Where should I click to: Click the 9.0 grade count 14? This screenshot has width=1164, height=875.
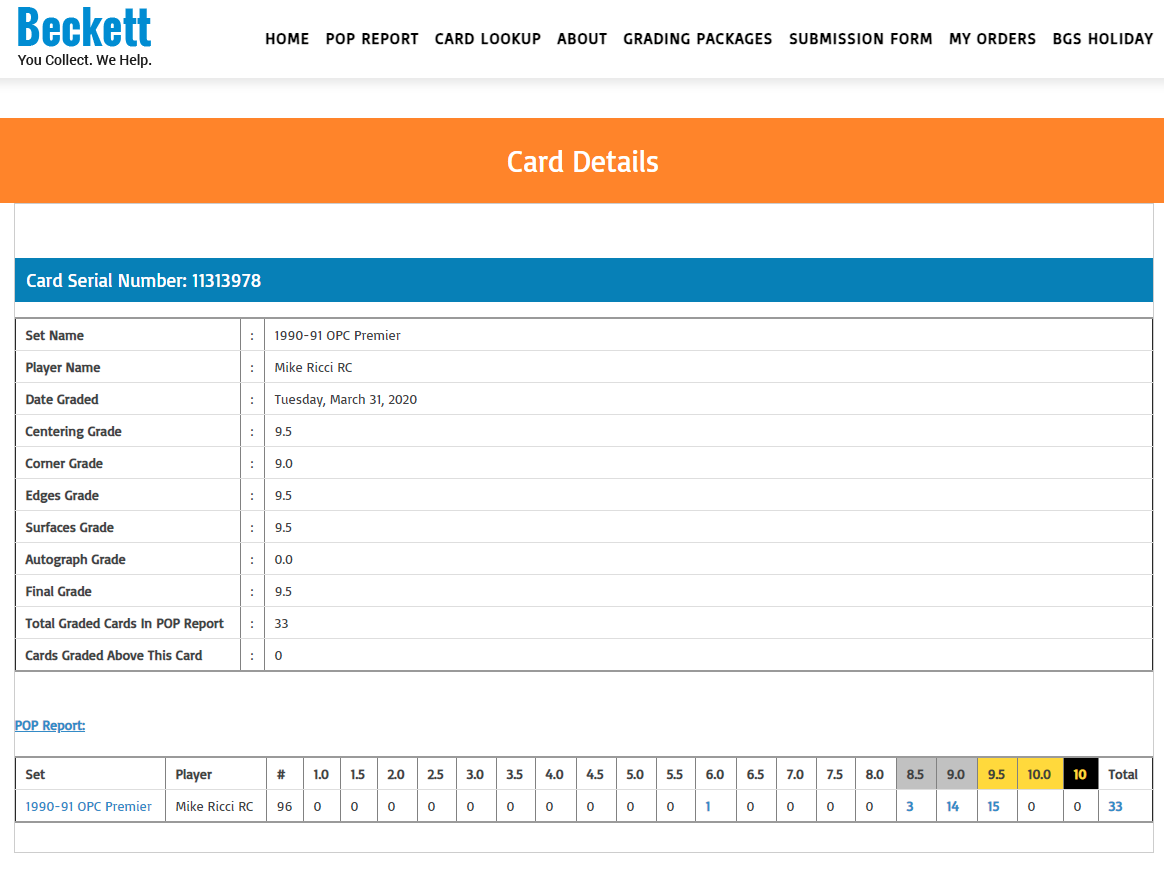[952, 806]
